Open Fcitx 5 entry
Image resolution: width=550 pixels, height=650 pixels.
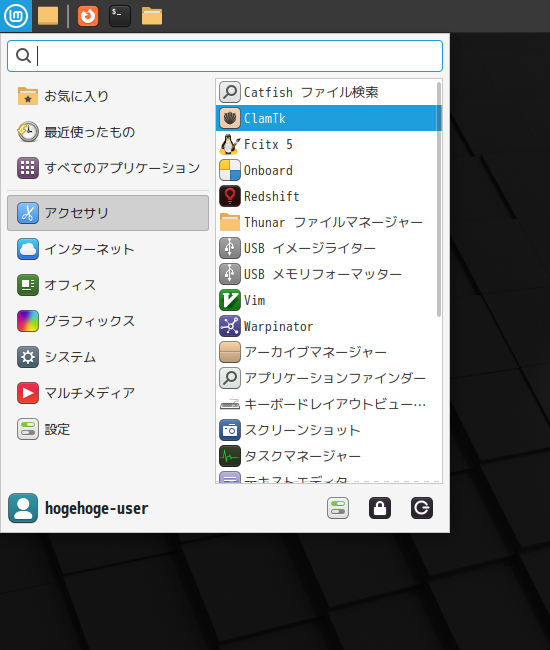[328, 144]
